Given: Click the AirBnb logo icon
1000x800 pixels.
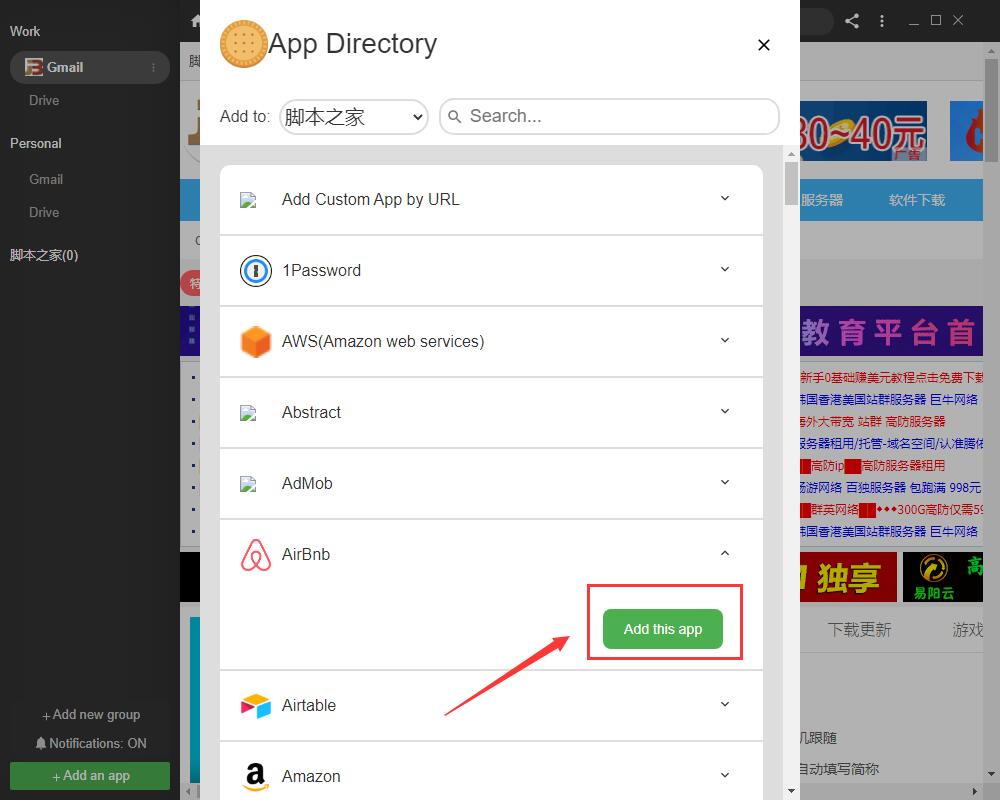Looking at the screenshot, I should 256,555.
